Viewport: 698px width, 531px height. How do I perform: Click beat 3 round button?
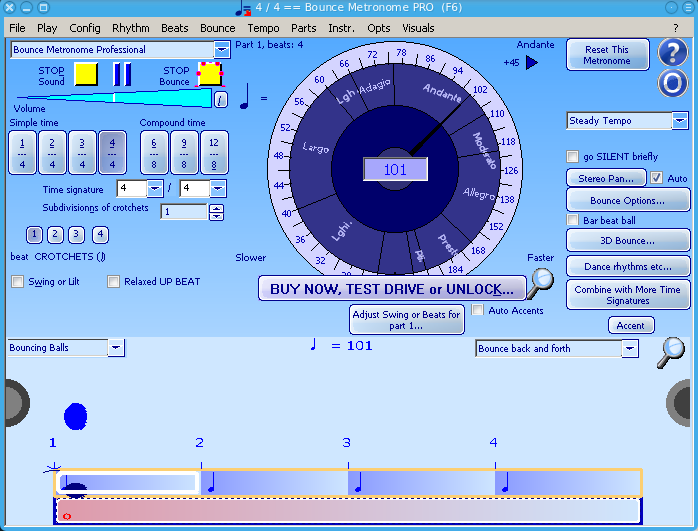click(x=76, y=235)
